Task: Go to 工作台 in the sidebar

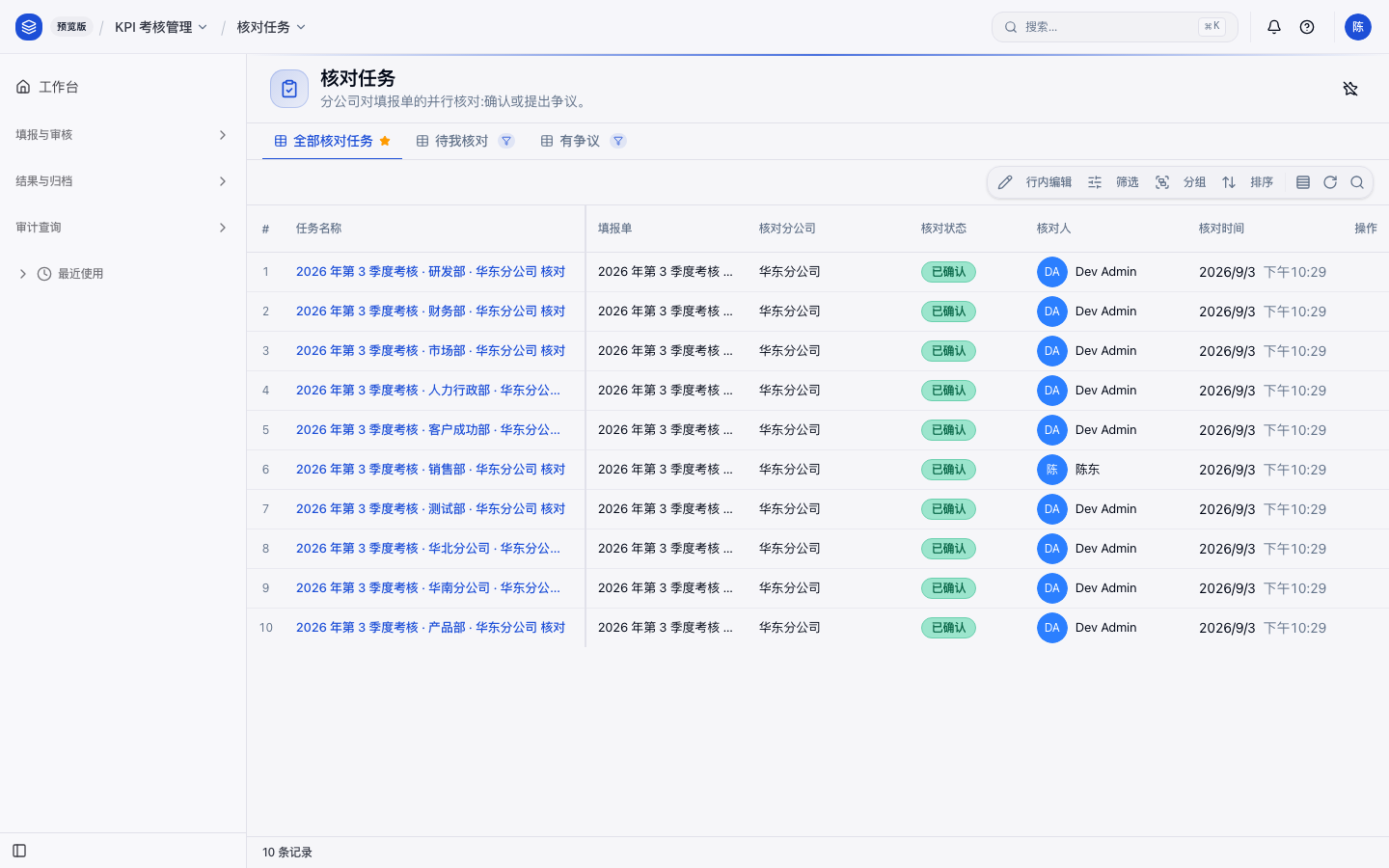Action: click(123, 87)
